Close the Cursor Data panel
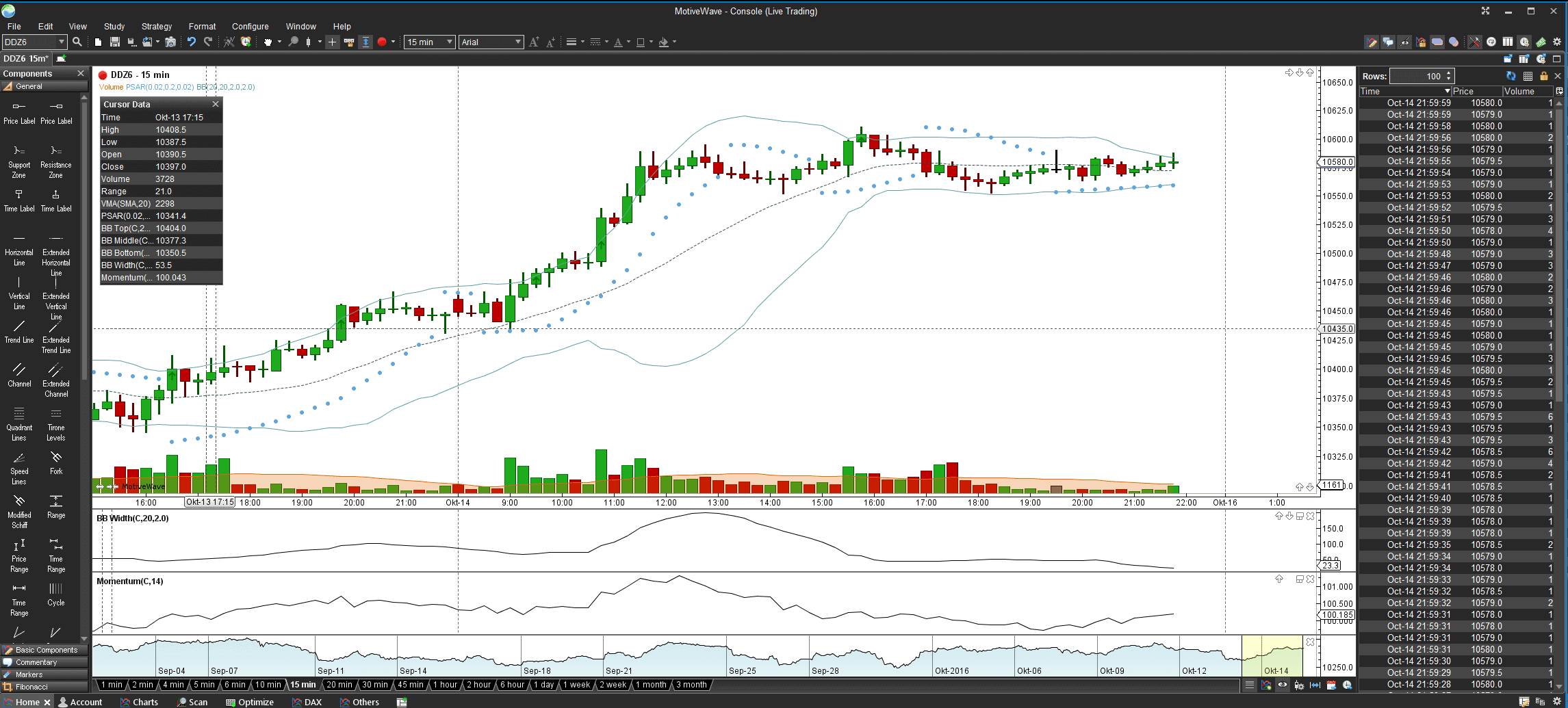Viewport: 1568px width, 708px height. (x=216, y=104)
